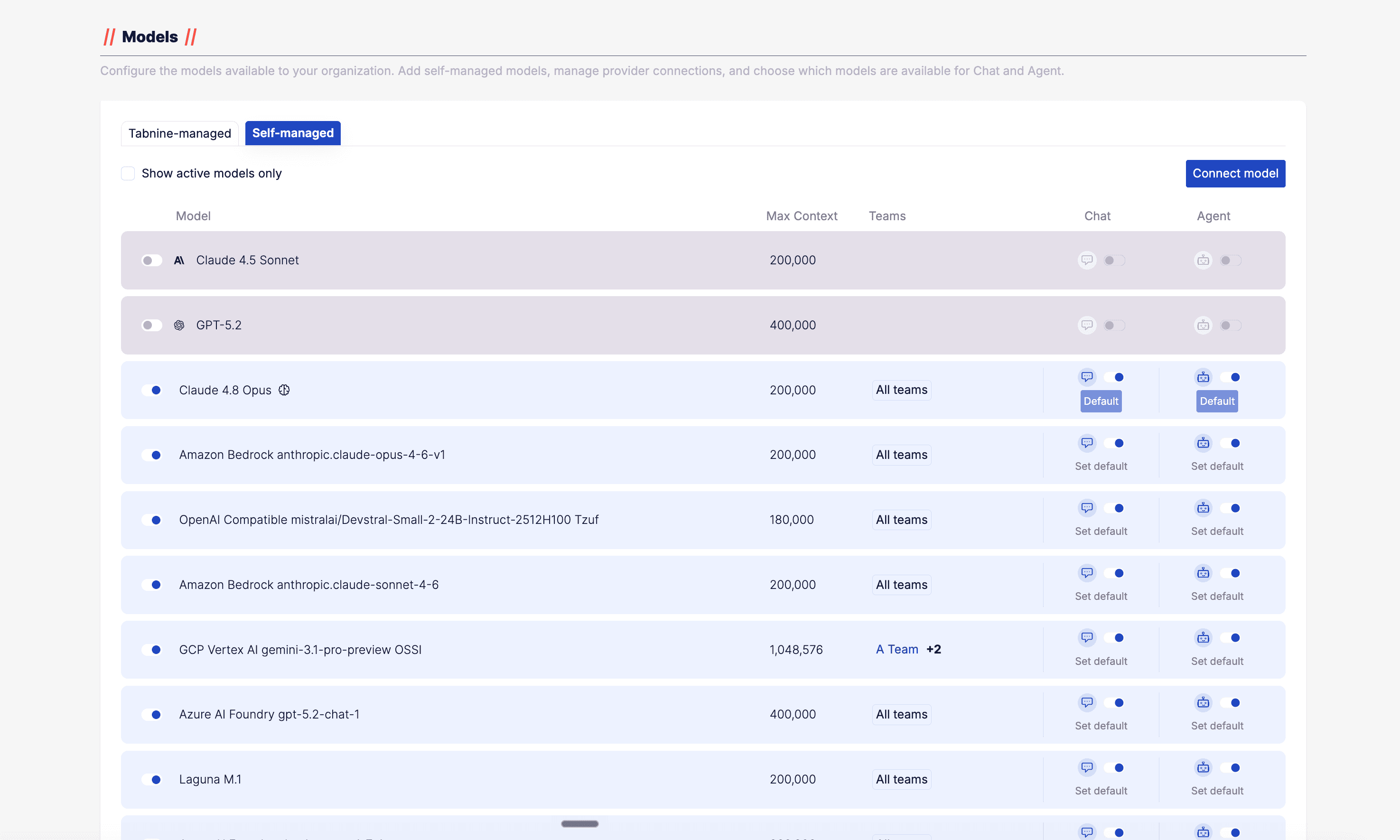Click the 1,048,576 max context value

796,650
